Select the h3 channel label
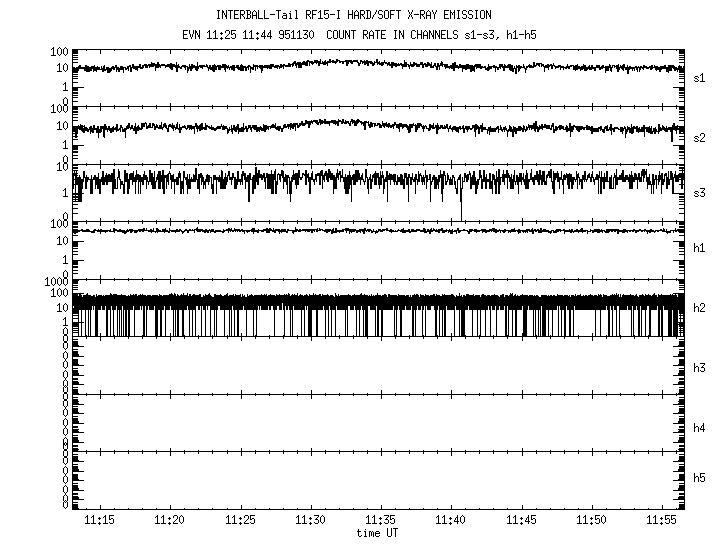Image resolution: width=720 pixels, height=550 pixels. pos(700,368)
